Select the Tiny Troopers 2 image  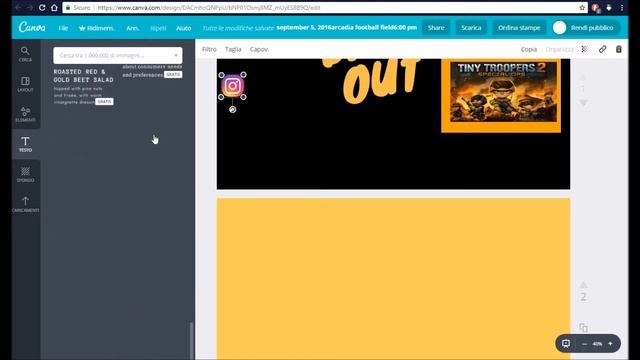click(x=503, y=91)
